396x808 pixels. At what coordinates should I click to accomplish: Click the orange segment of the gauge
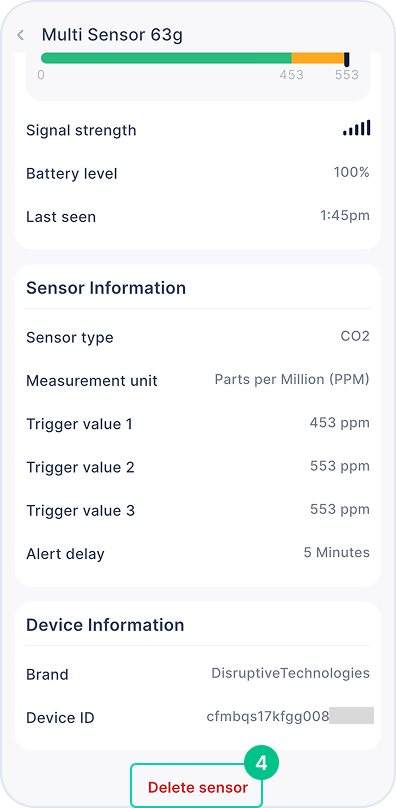[318, 58]
